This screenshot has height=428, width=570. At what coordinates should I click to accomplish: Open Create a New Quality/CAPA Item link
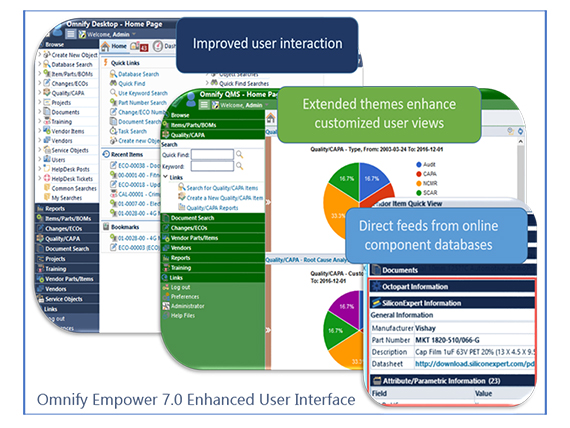[x=225, y=198]
